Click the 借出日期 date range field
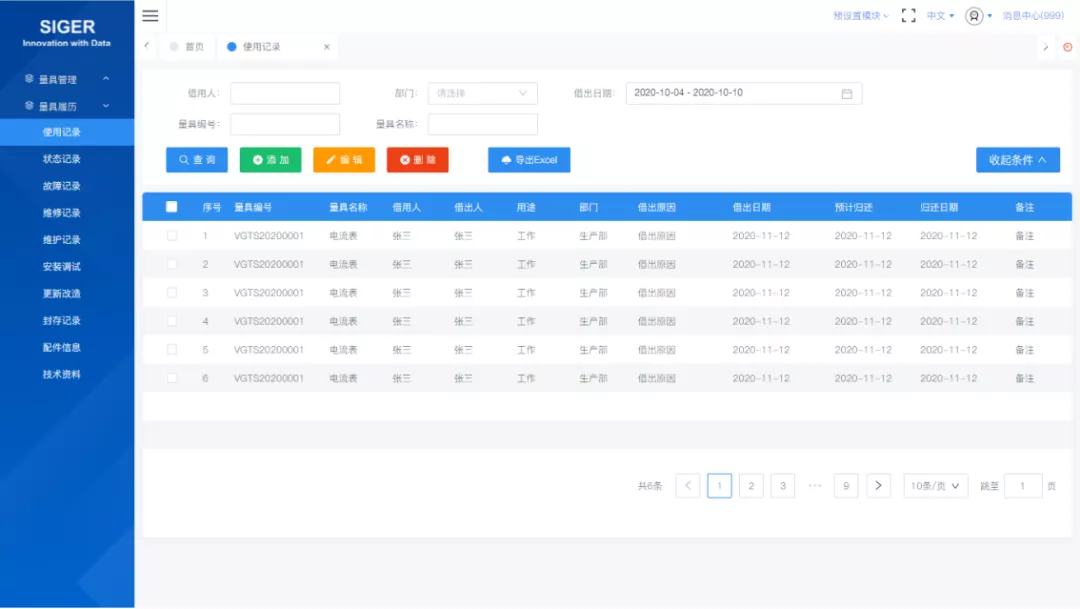Viewport: 1080px width, 609px height. tap(744, 94)
